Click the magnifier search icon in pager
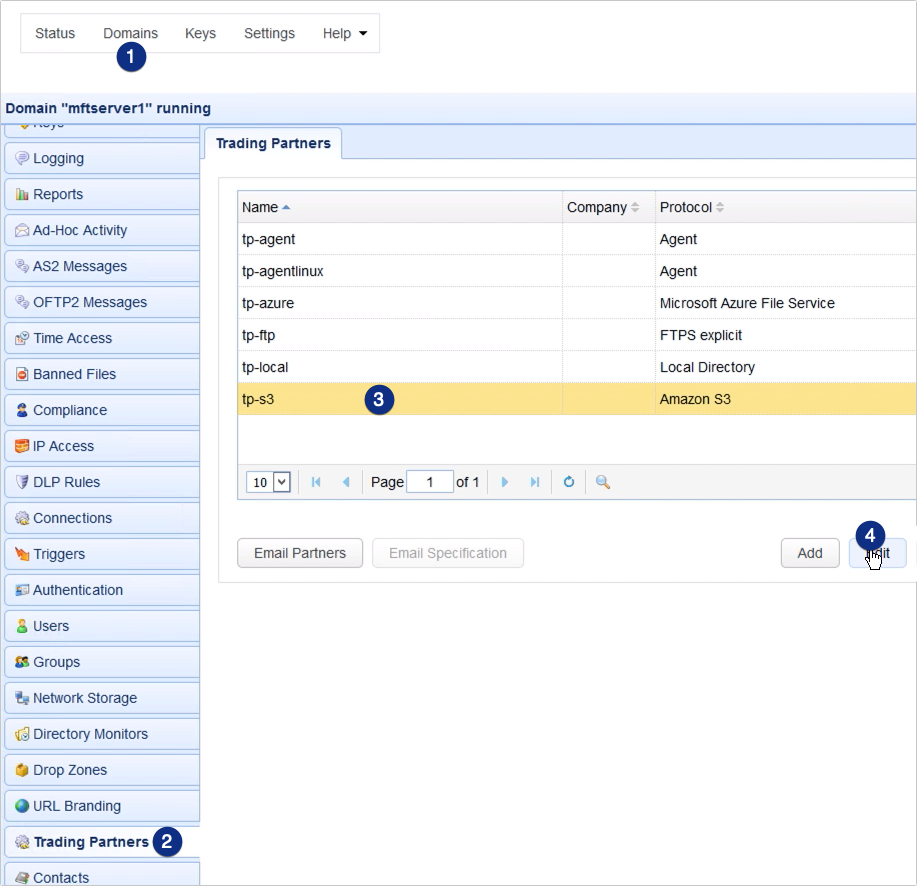Viewport: 917px width, 886px height. tap(603, 482)
